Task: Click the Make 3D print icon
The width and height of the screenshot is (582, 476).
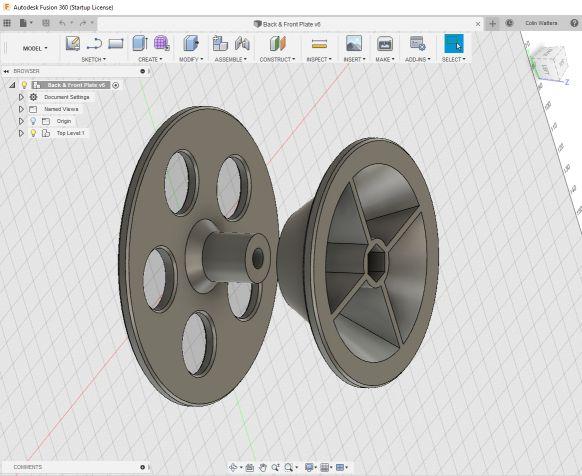Action: pos(385,43)
